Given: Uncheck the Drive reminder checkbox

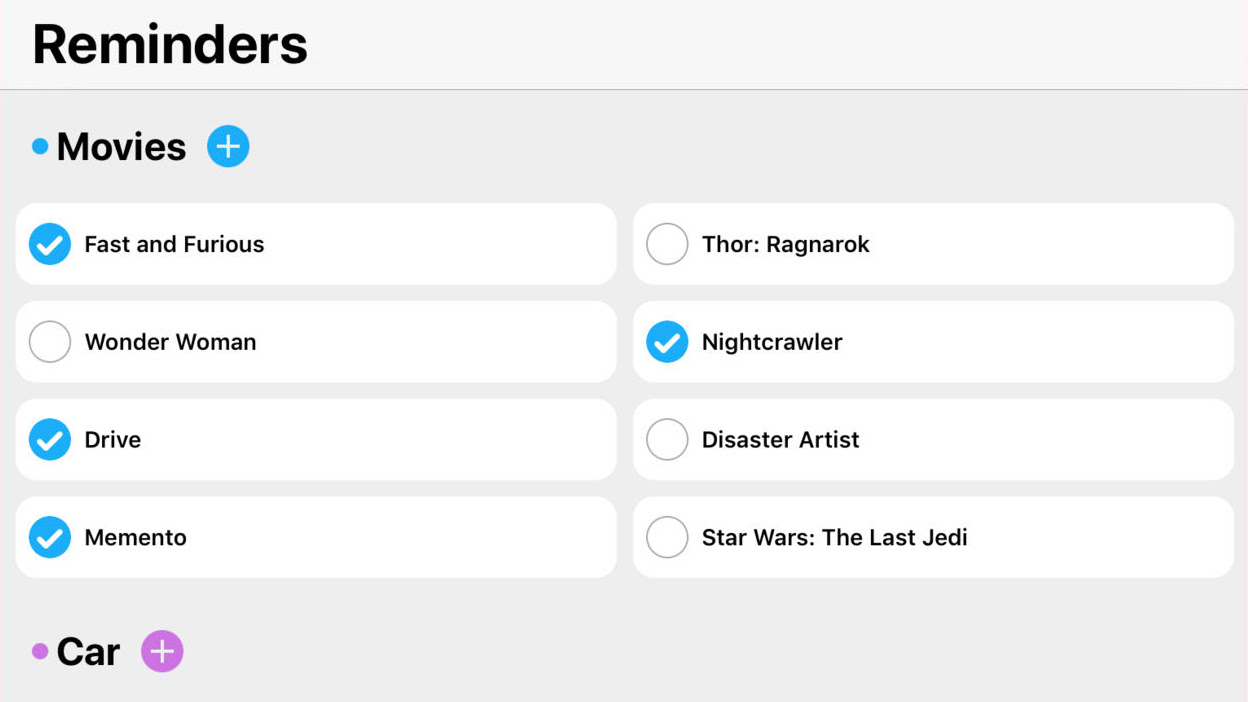Looking at the screenshot, I should (x=50, y=440).
